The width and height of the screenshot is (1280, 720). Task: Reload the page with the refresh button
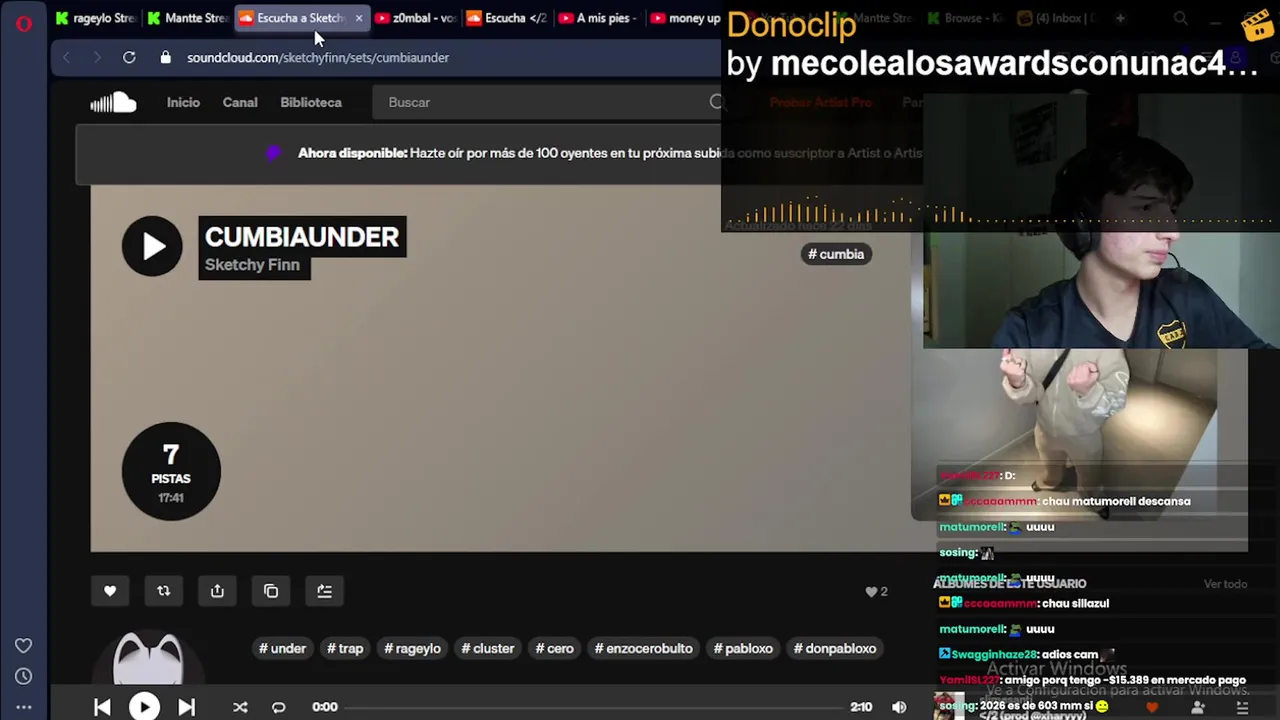pos(129,58)
